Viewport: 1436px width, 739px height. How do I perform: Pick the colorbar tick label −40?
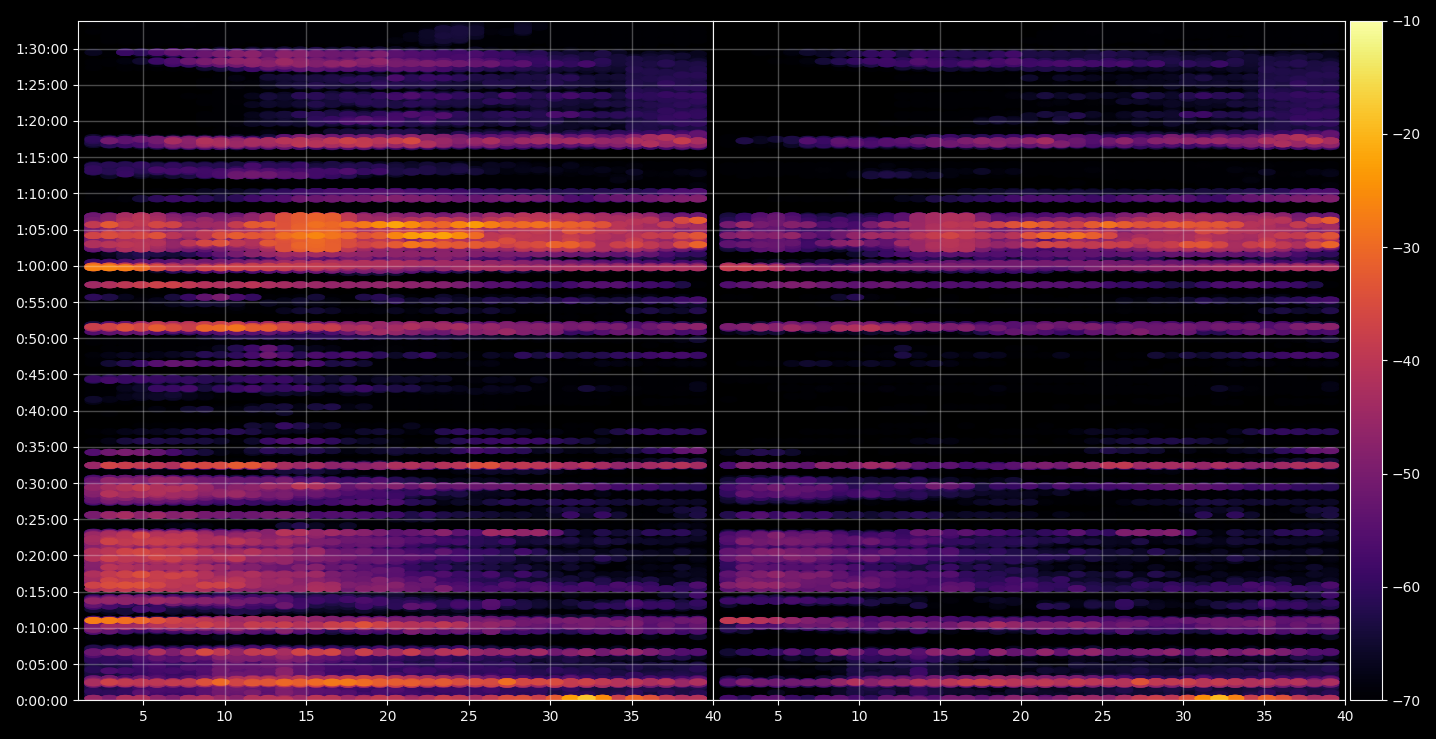click(x=1406, y=361)
